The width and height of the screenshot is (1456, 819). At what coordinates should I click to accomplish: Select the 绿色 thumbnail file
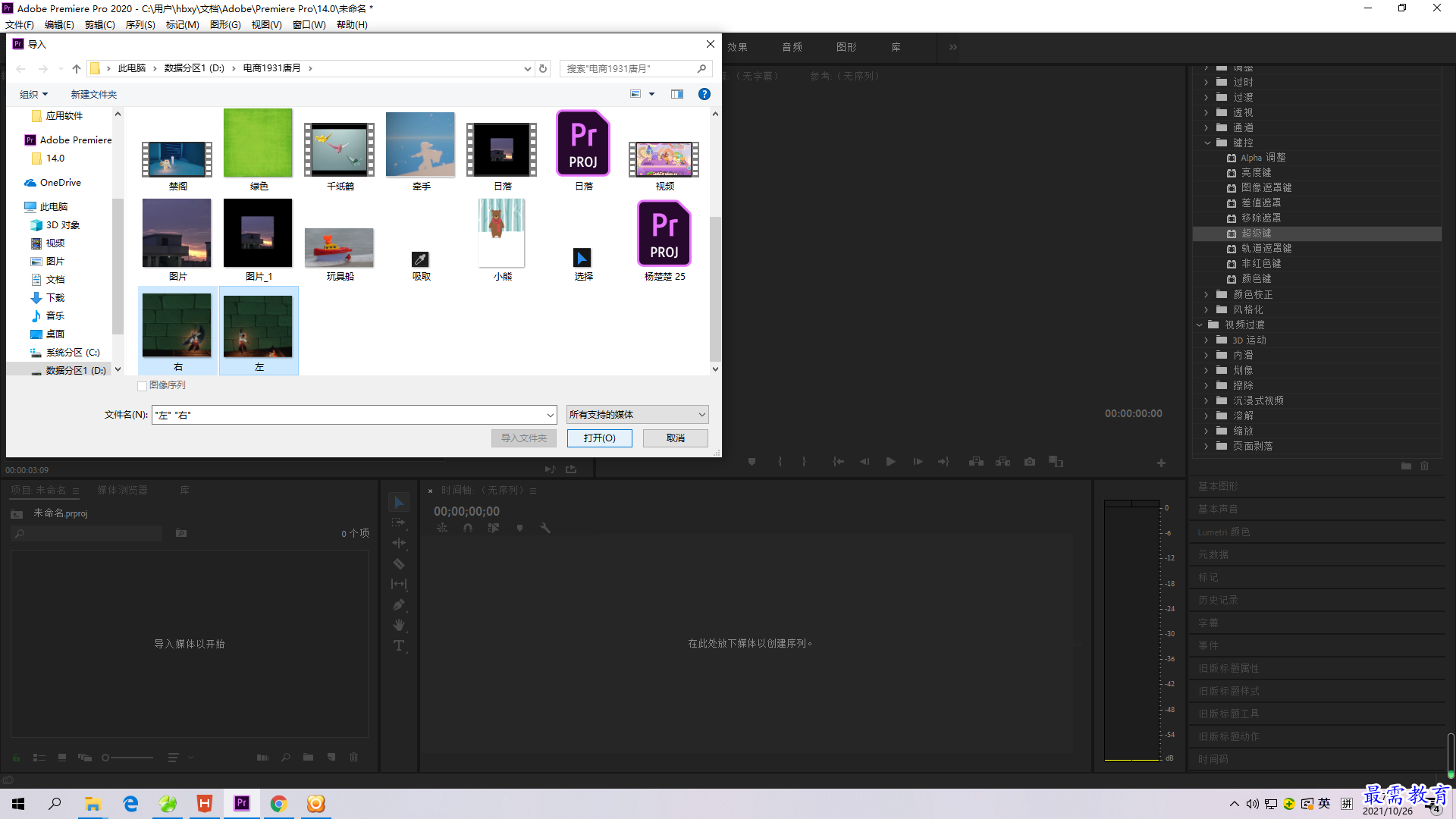click(x=259, y=150)
